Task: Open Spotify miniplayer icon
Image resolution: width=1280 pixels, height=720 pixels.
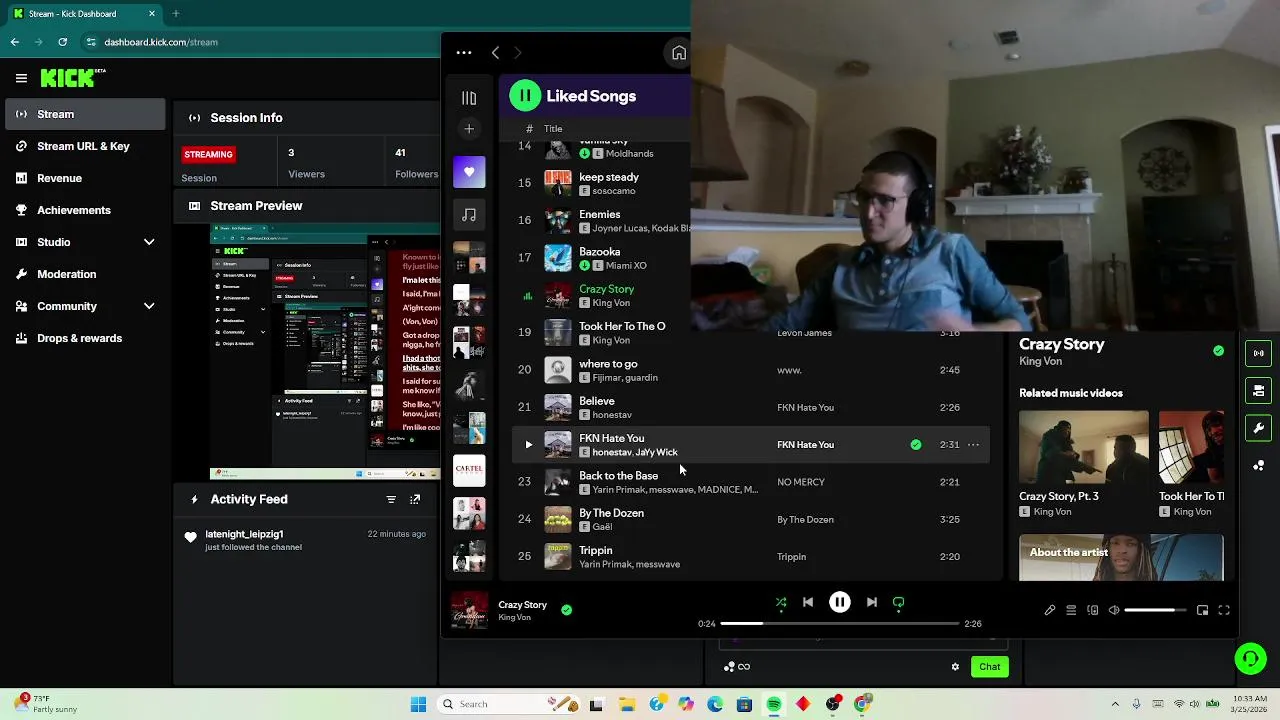Action: 1202,610
